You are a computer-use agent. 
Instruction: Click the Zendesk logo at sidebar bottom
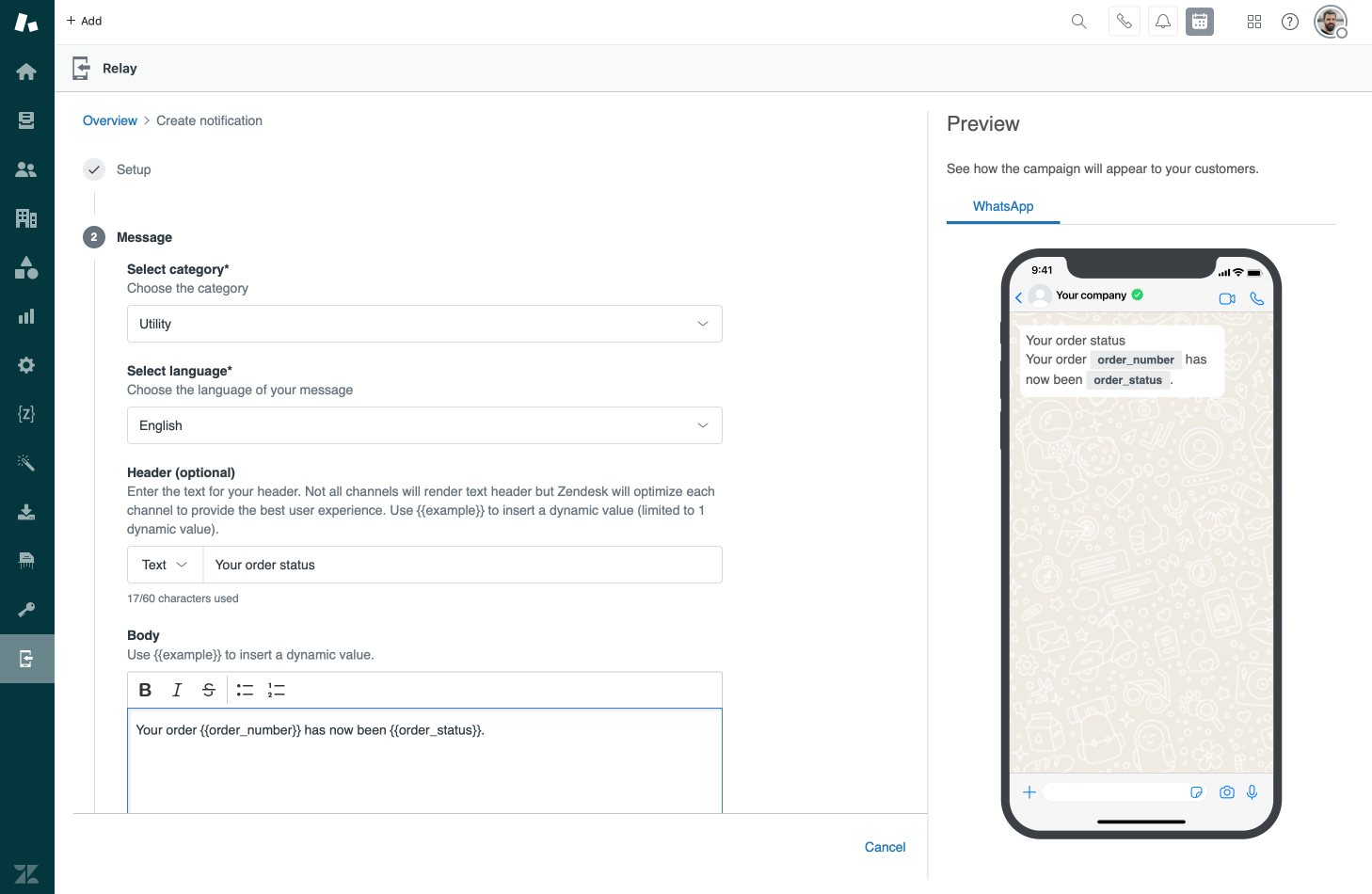click(x=26, y=873)
